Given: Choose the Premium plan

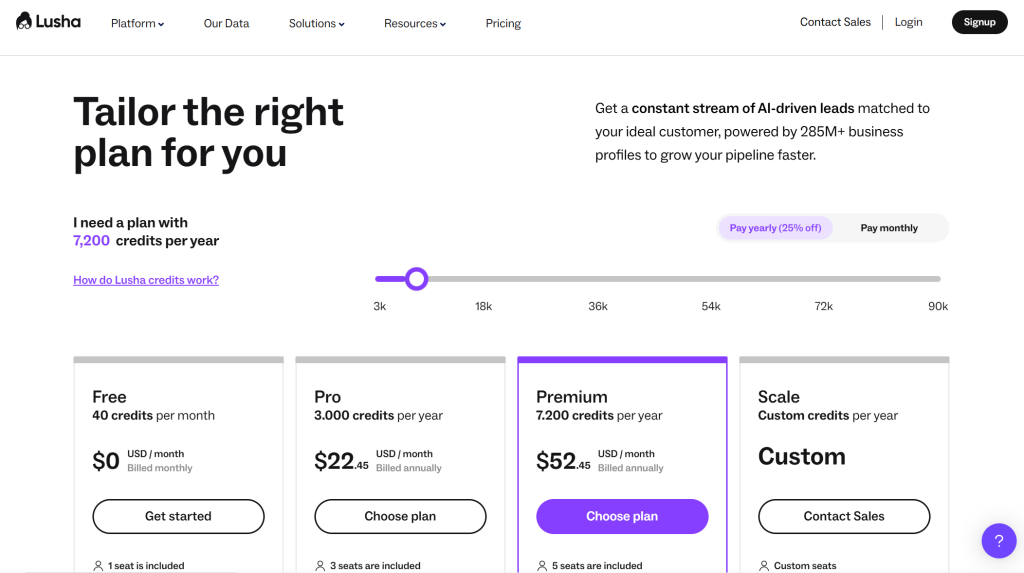Looking at the screenshot, I should [x=622, y=516].
